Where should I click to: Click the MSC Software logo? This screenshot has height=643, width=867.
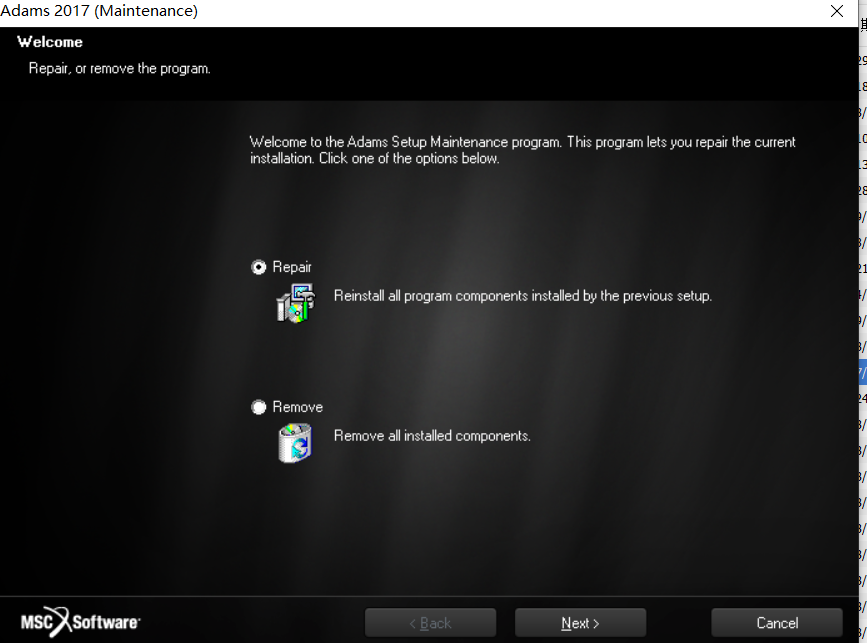[81, 622]
